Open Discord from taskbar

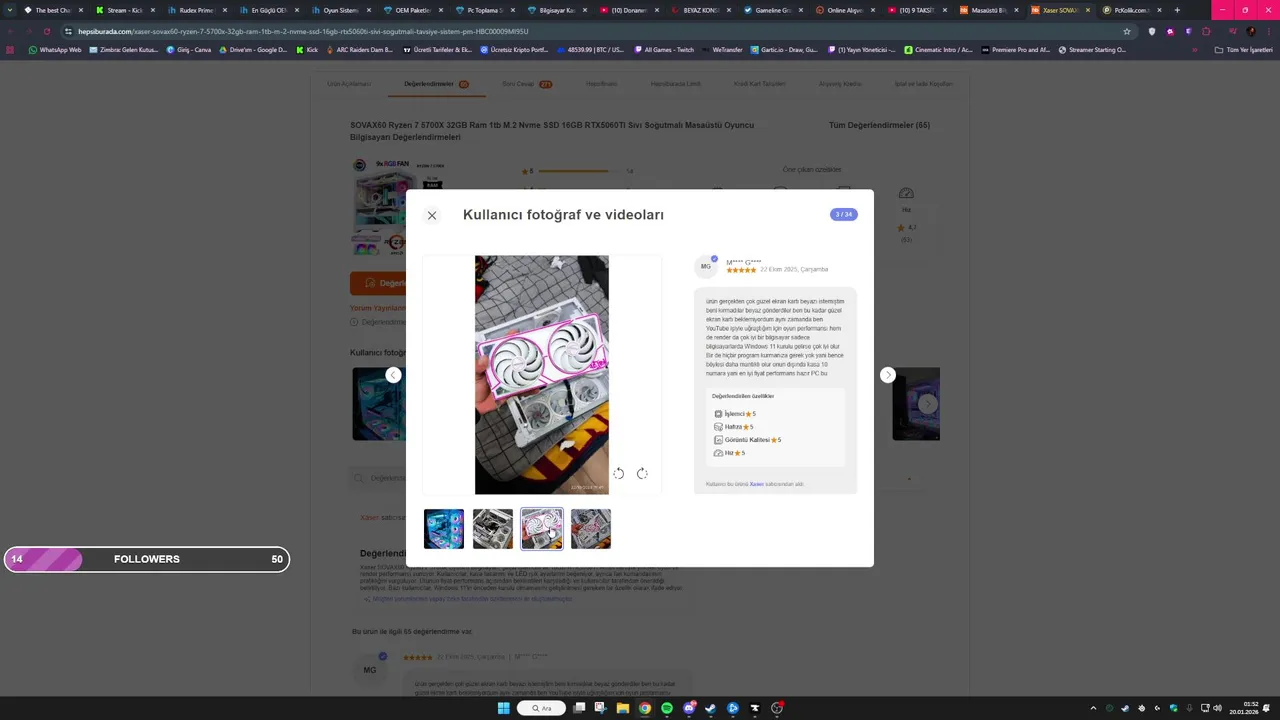point(689,708)
